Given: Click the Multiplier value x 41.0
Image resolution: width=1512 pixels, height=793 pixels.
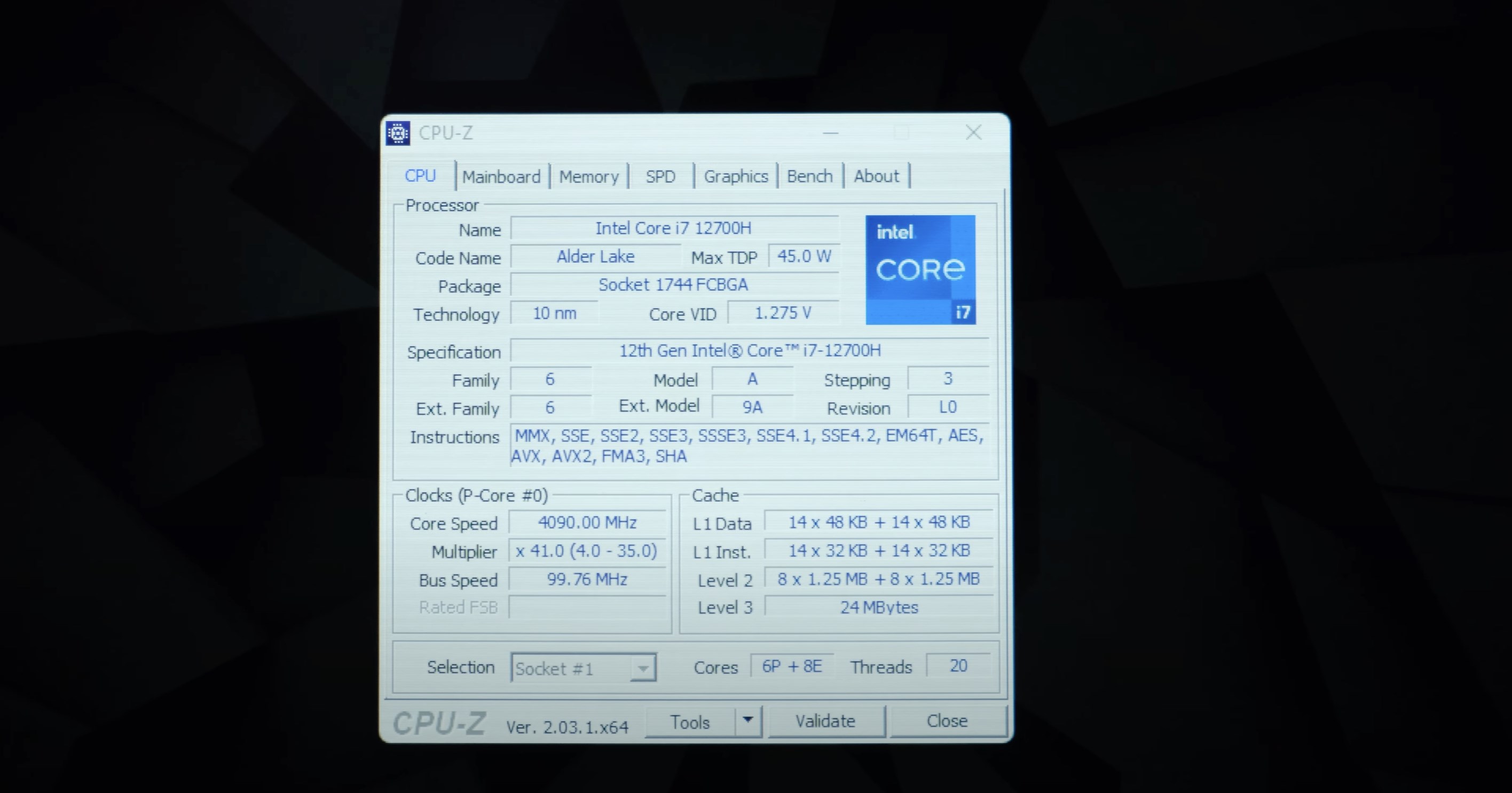Looking at the screenshot, I should (x=587, y=551).
